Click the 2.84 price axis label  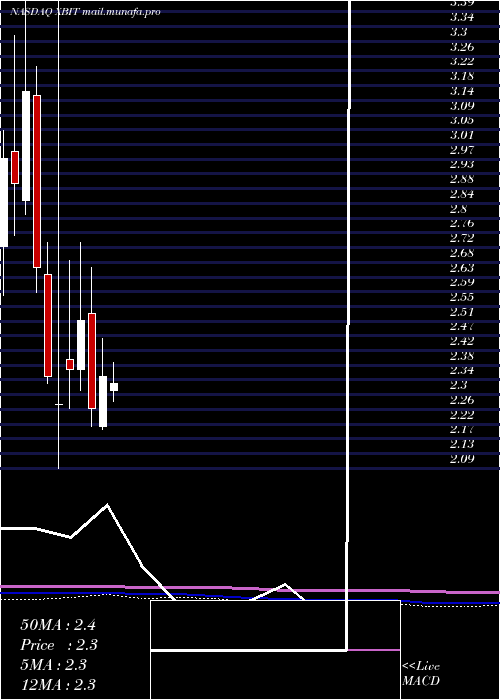(462, 194)
